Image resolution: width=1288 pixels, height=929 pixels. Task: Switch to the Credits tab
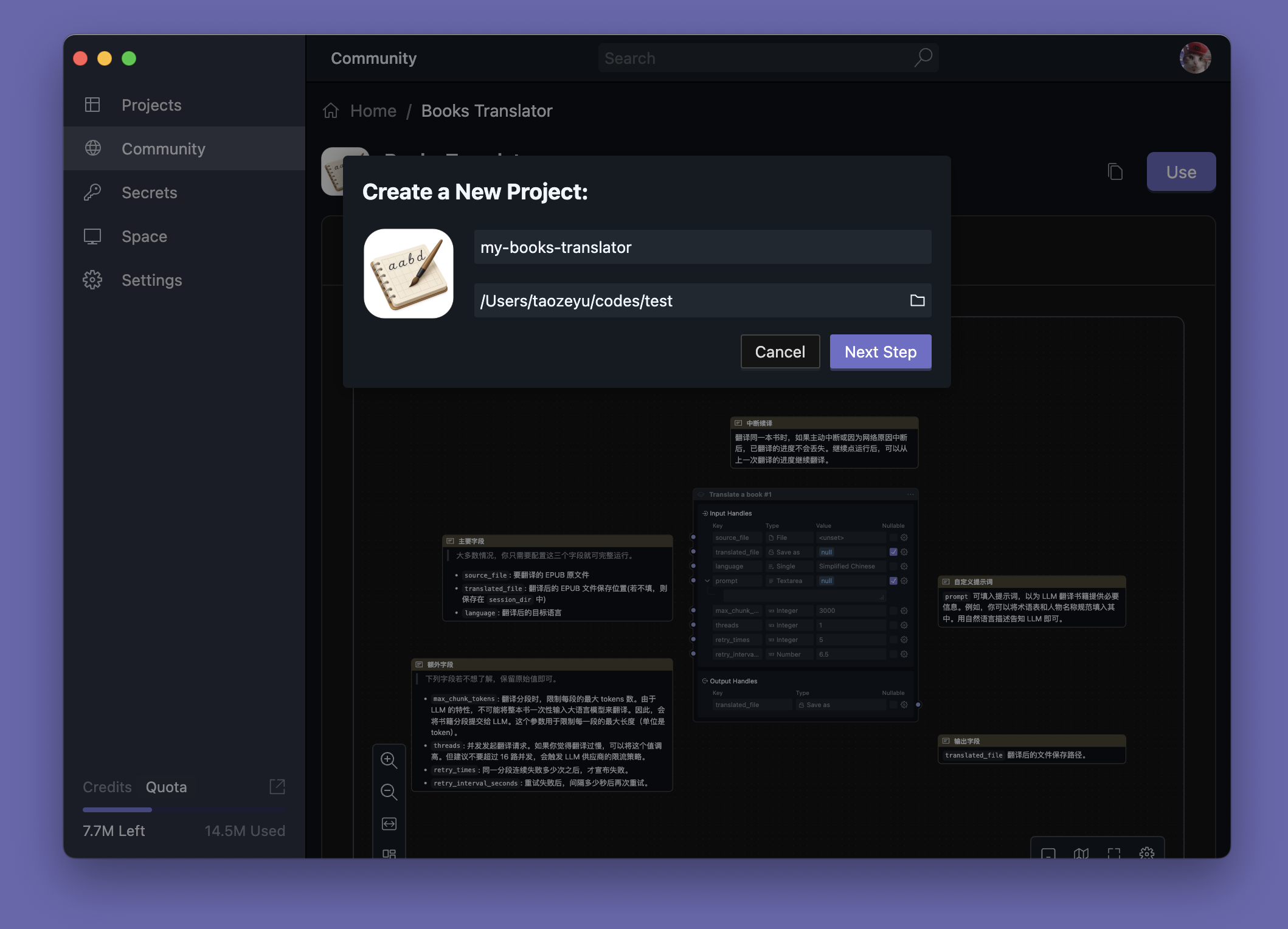click(107, 787)
